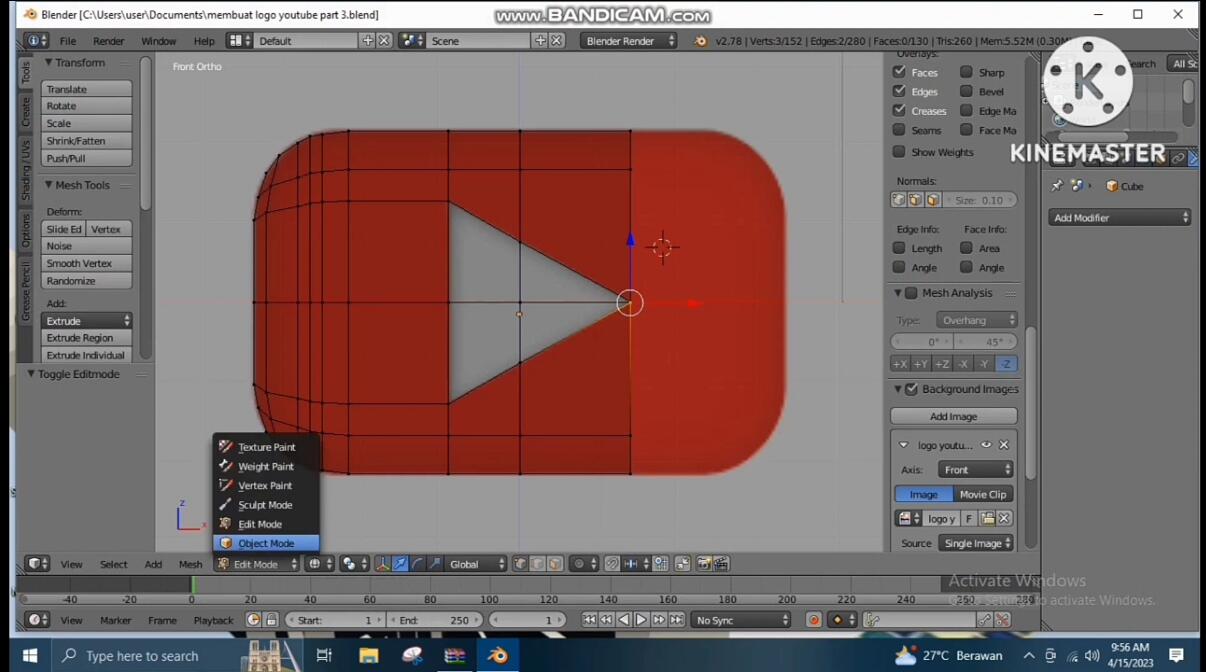Screen dimensions: 1206x672
Task: Uncheck the Faces overlay checkbox
Action: pos(899,72)
